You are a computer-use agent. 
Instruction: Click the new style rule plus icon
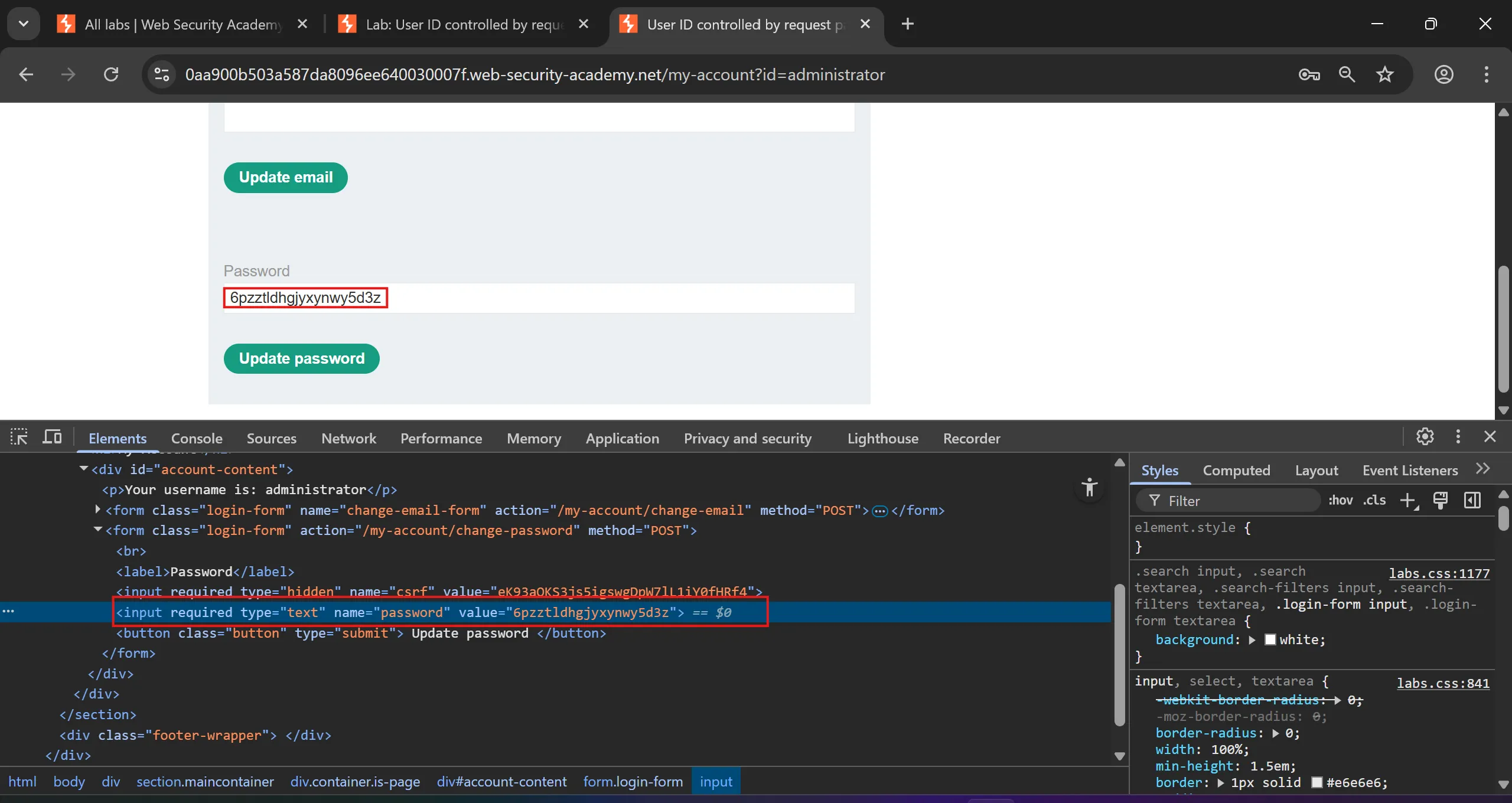point(1409,501)
